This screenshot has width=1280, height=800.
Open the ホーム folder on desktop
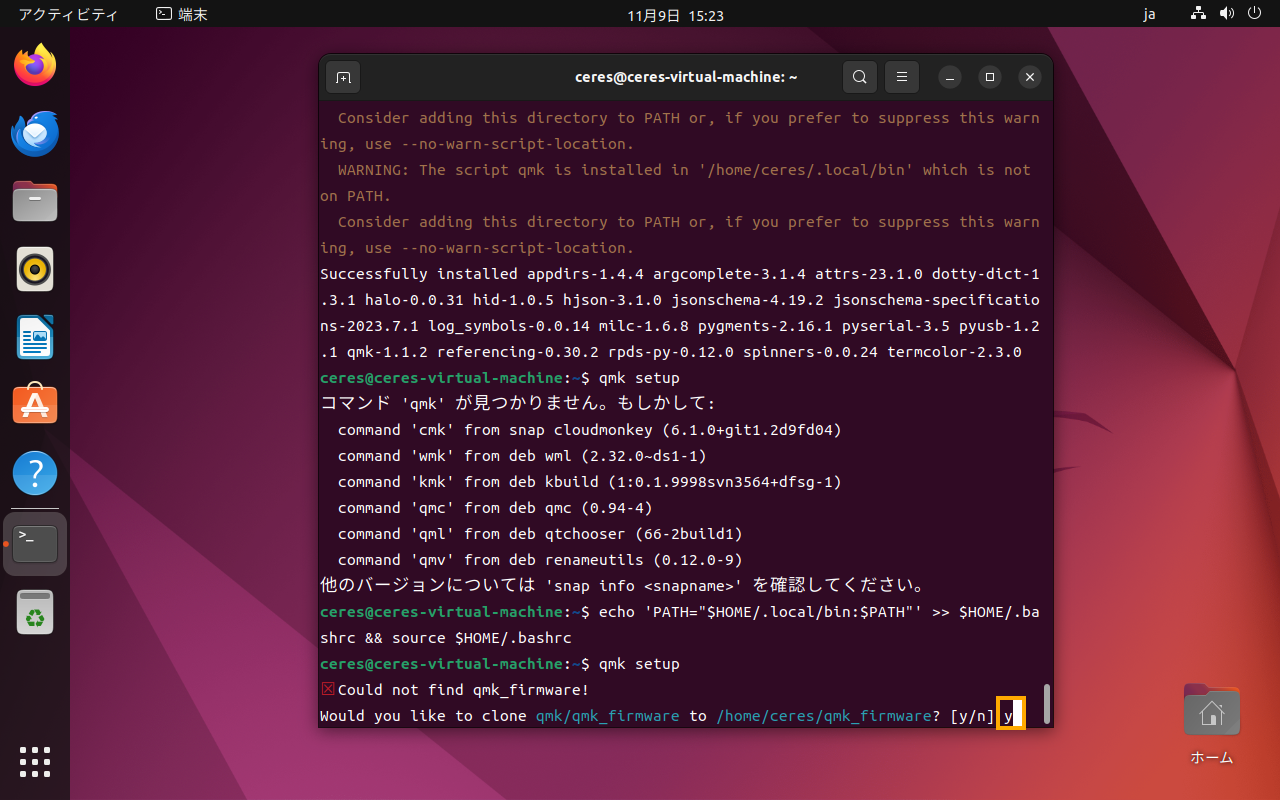coord(1211,725)
